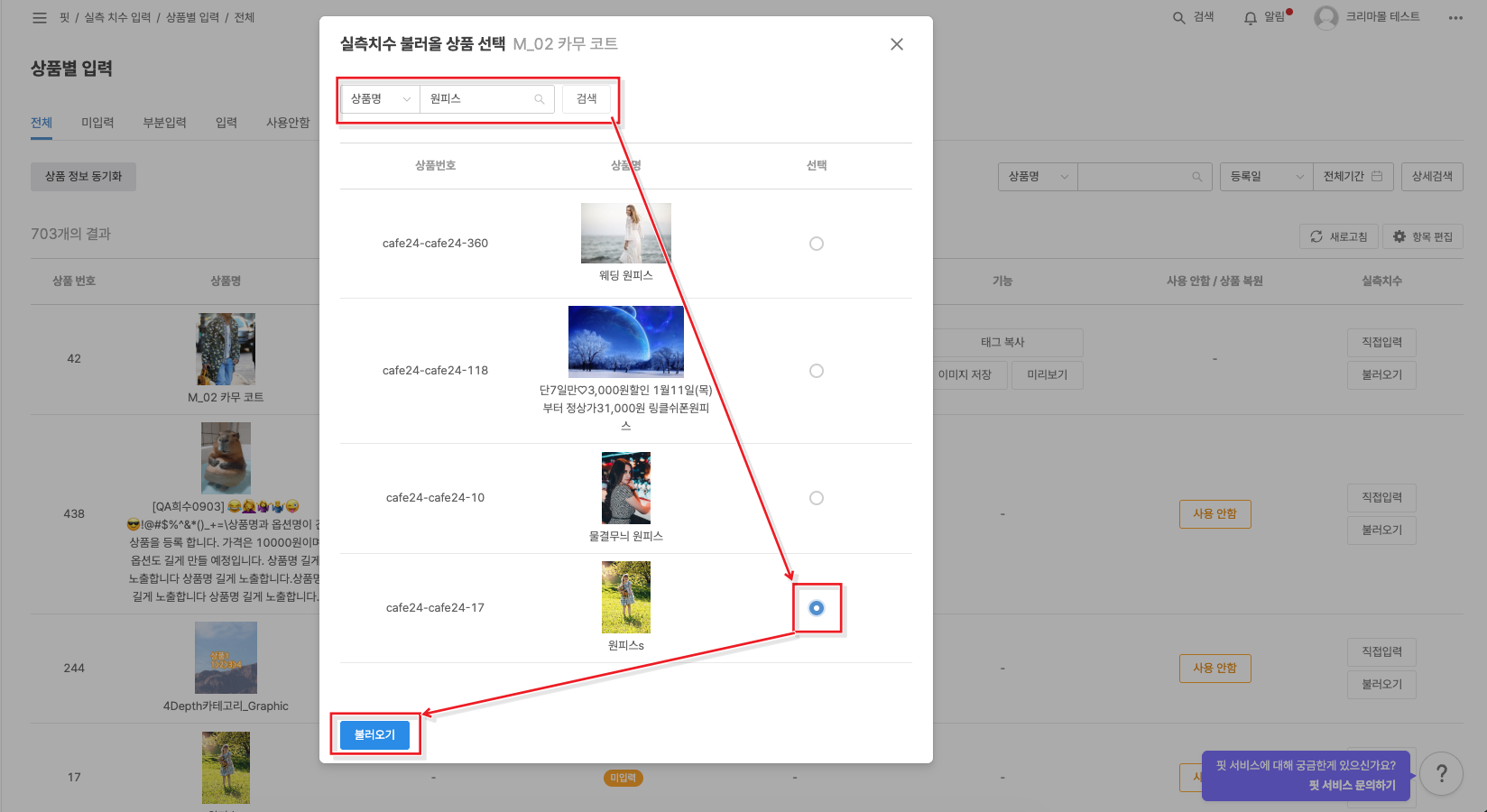
Task: Click the search magnifier icon in top bar
Action: (x=1178, y=18)
